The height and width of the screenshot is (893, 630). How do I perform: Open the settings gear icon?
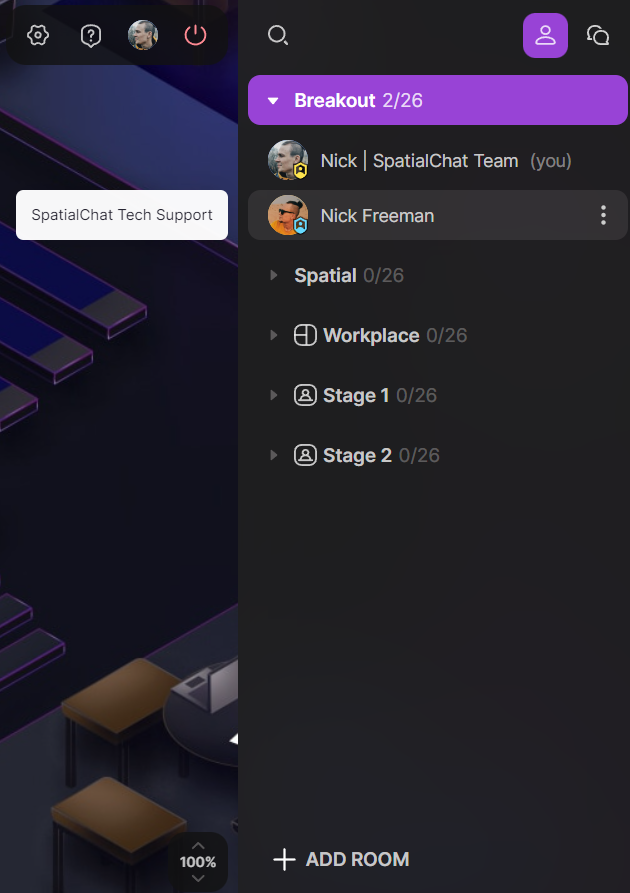click(38, 35)
